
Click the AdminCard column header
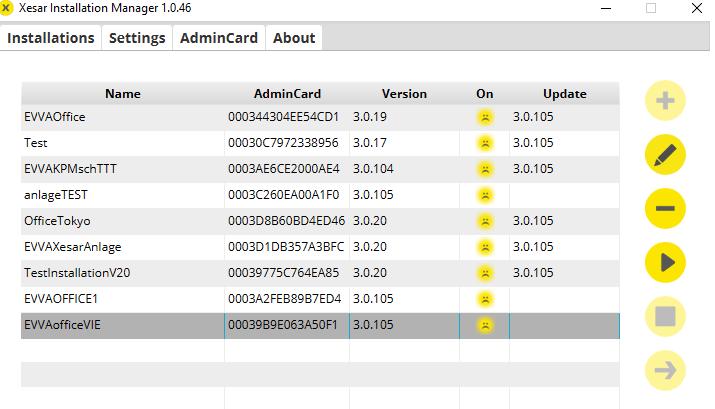(287, 93)
